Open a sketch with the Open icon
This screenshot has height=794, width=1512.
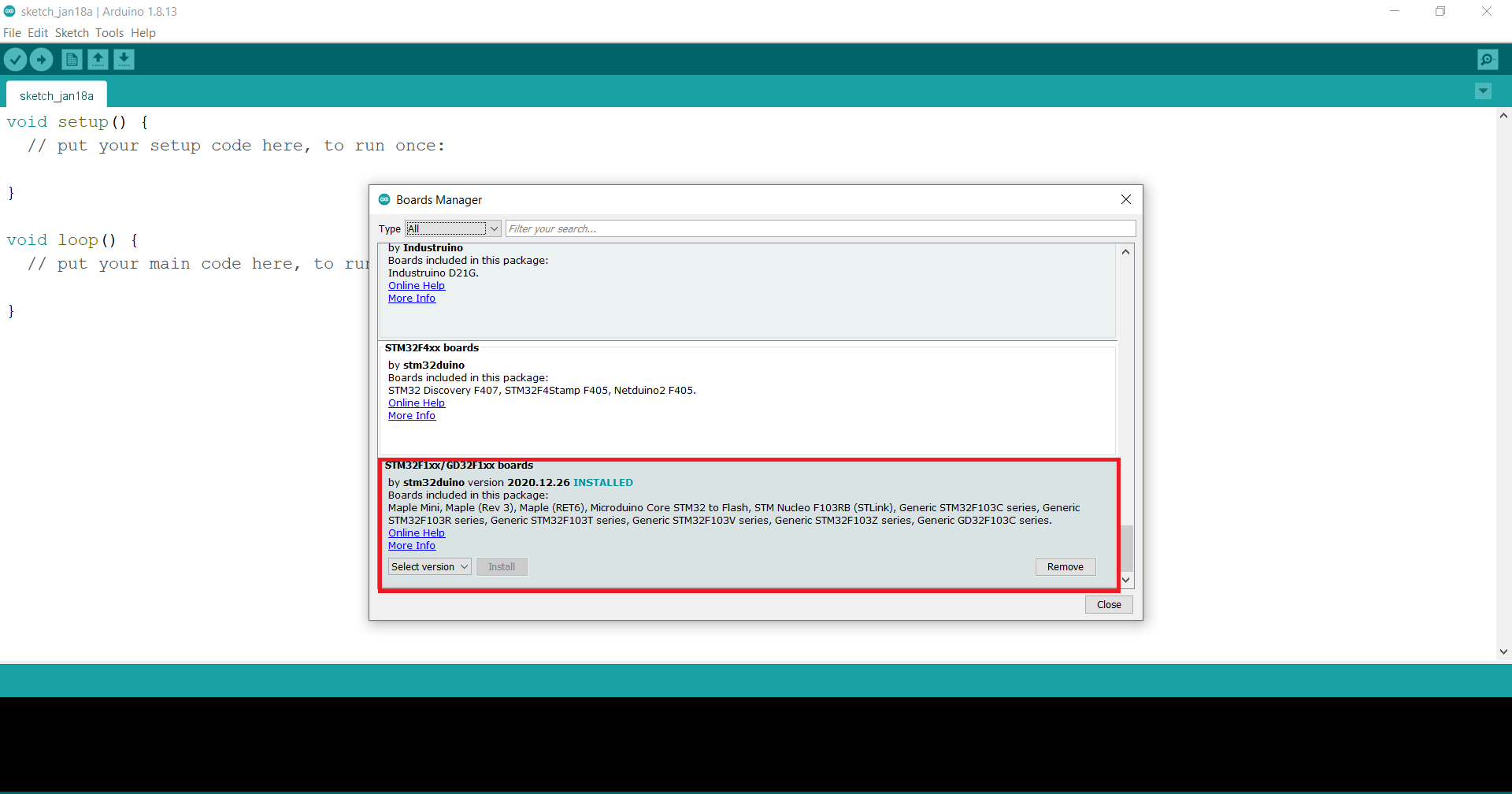pos(98,59)
